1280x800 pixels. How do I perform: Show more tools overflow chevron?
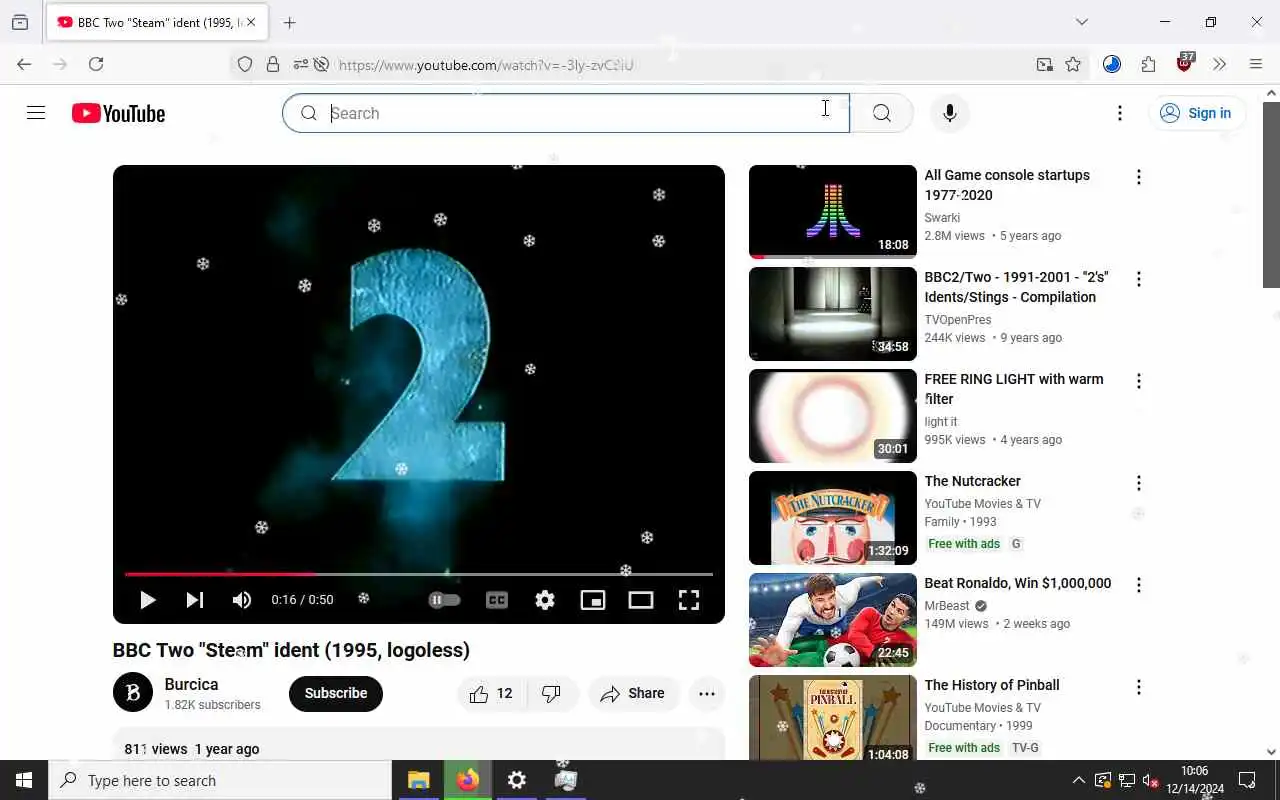point(1219,64)
